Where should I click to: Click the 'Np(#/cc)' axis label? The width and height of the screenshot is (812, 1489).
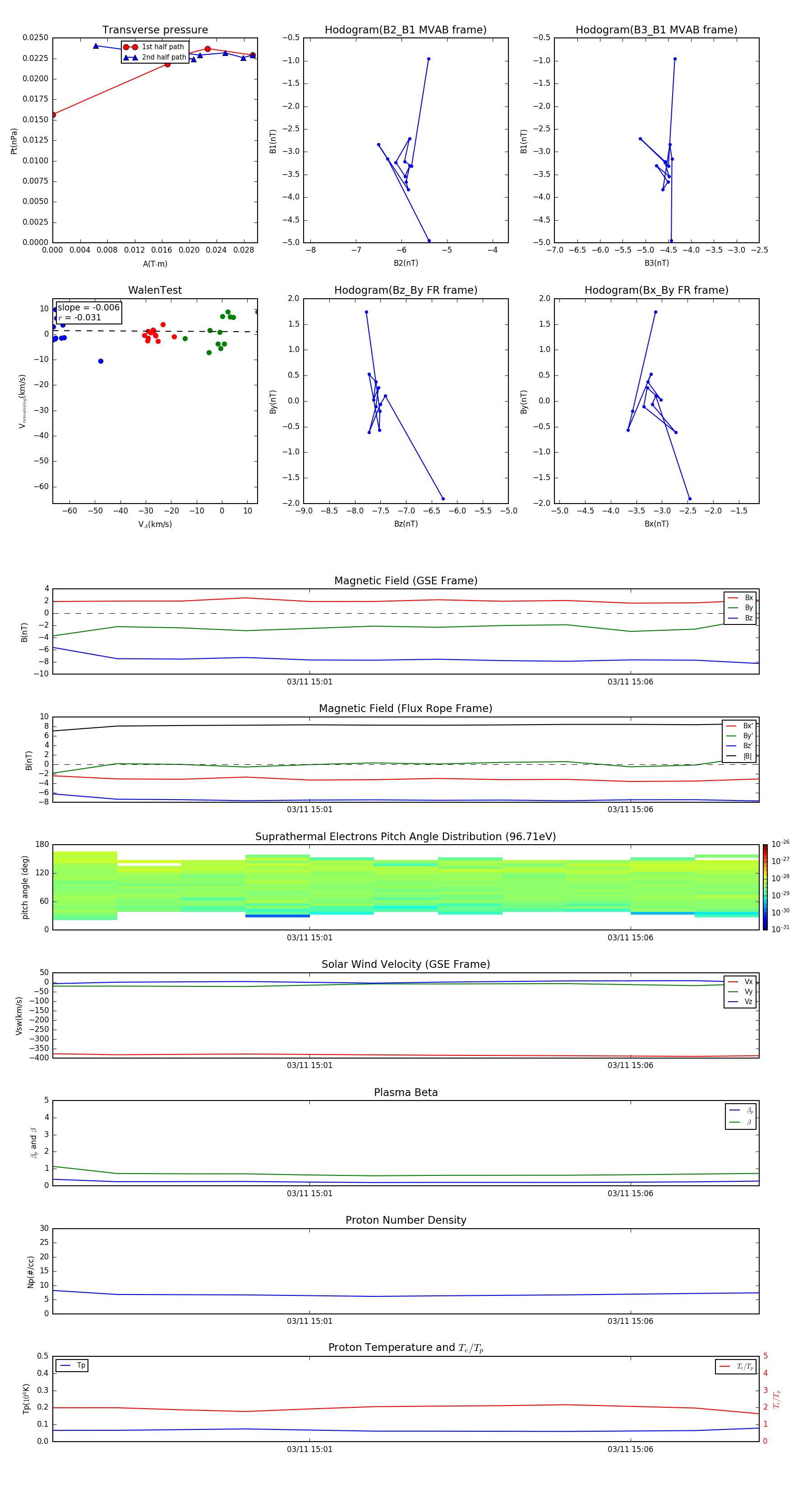[31, 1272]
